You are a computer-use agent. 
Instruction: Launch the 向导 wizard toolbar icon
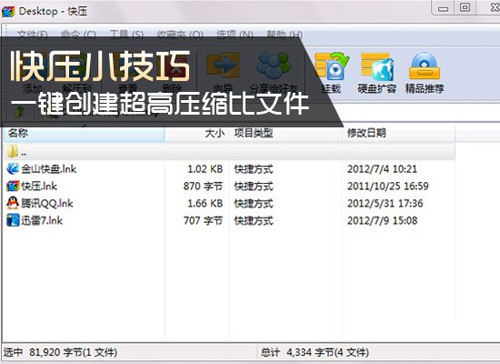click(x=223, y=65)
